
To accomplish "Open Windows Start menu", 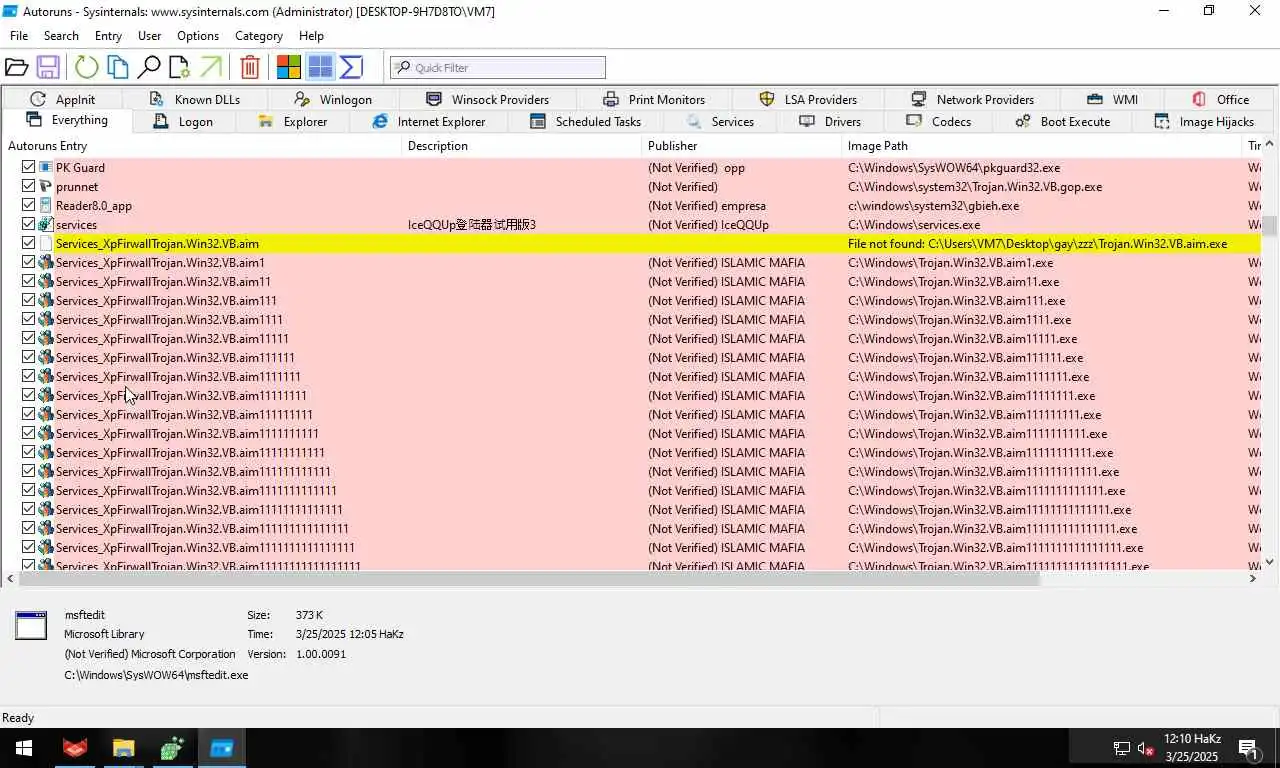I will (23, 748).
